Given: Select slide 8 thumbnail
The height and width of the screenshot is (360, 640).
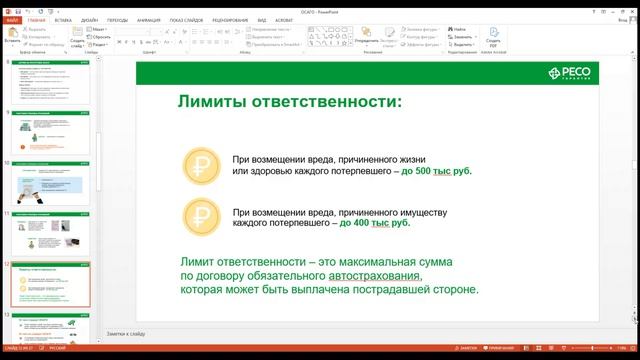Looking at the screenshot, I should point(51,82).
